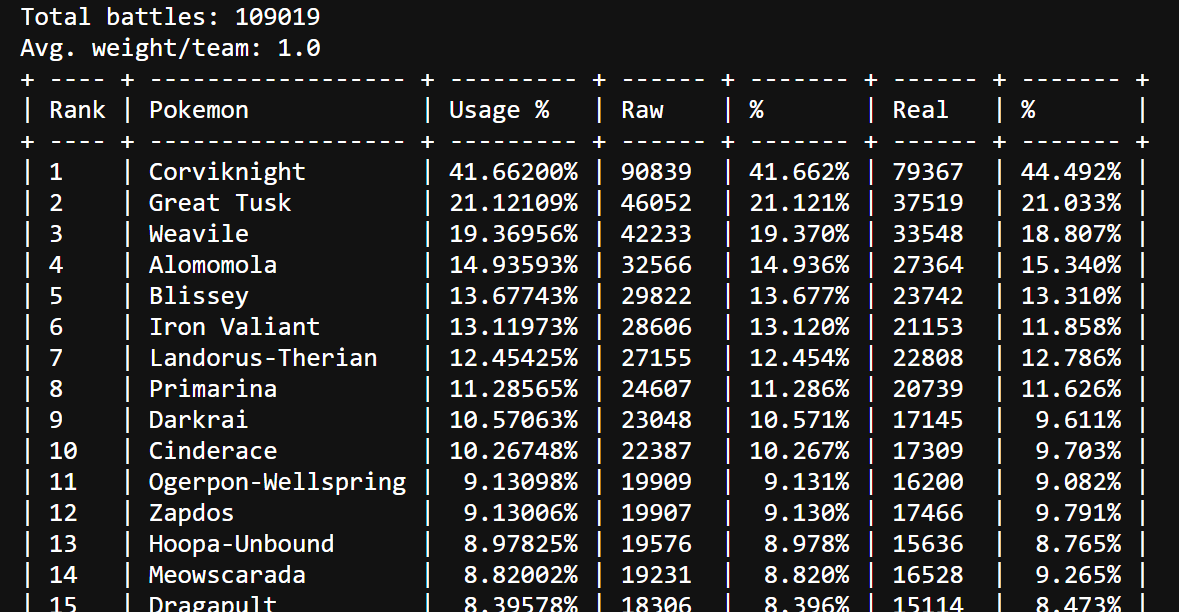This screenshot has width=1179, height=612.
Task: Click the Usage % column header
Action: pyautogui.click(x=498, y=110)
